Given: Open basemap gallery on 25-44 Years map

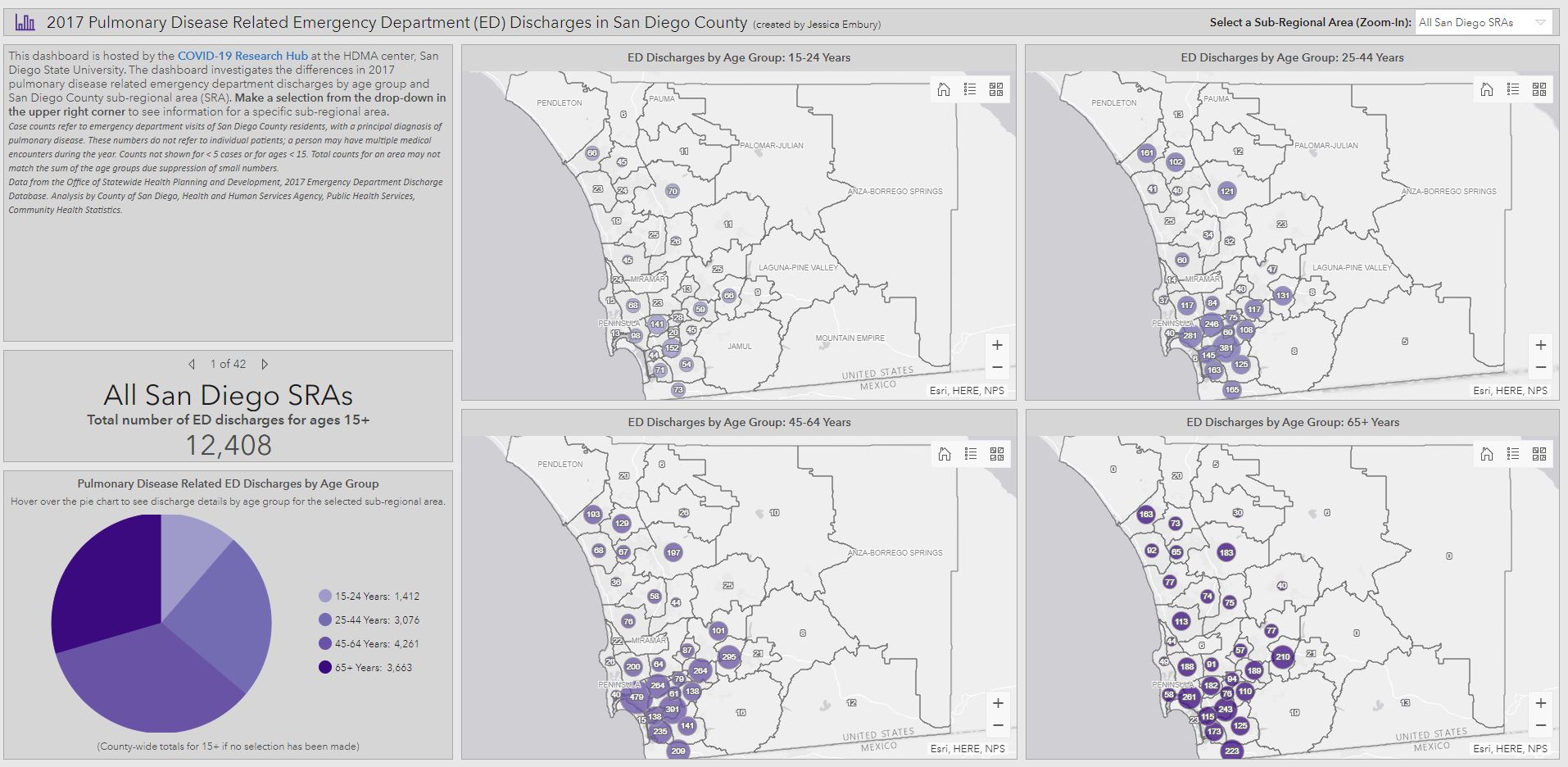Looking at the screenshot, I should click(x=1539, y=89).
